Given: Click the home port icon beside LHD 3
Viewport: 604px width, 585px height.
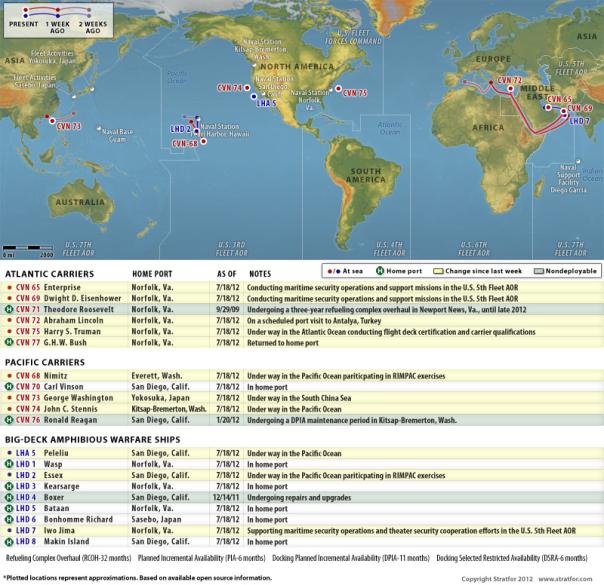Looking at the screenshot, I should coord(9,486).
